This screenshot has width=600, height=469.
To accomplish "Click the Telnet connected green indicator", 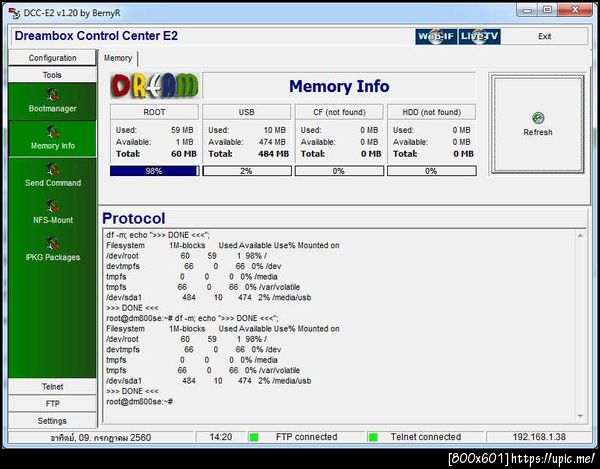I will pyautogui.click(x=373, y=437).
